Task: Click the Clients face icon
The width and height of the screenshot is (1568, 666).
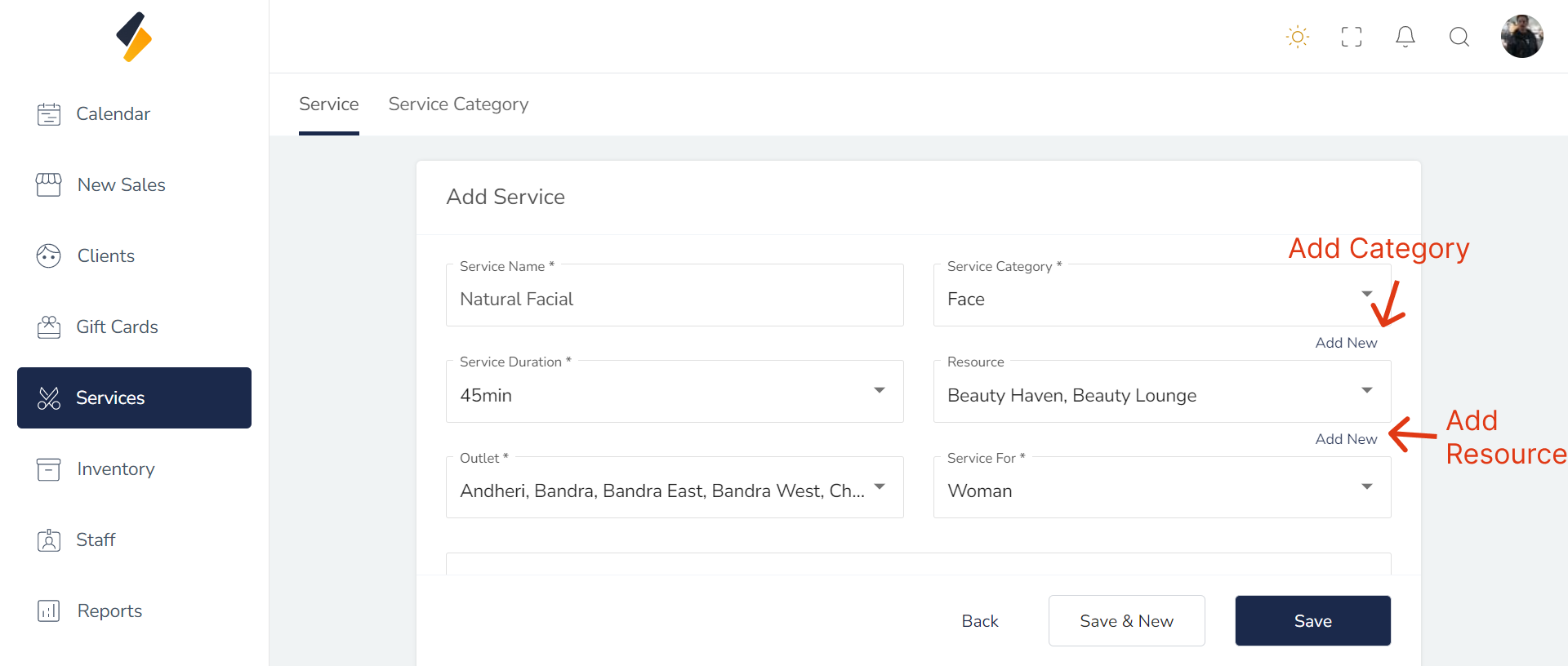Action: pyautogui.click(x=49, y=256)
